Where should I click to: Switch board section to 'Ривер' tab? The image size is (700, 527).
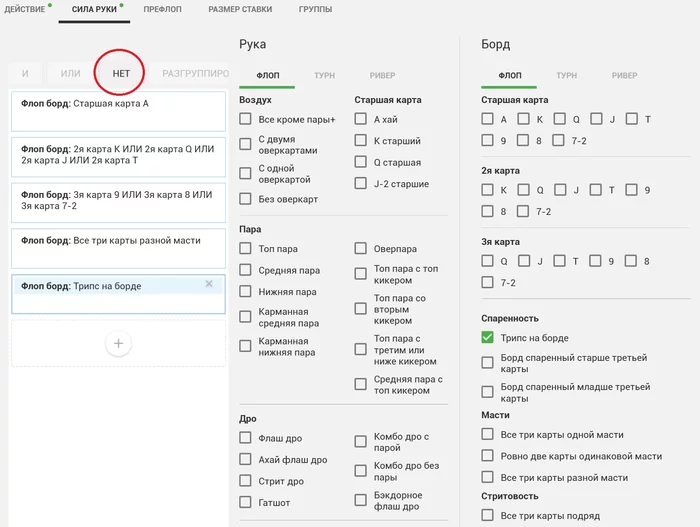click(x=624, y=75)
